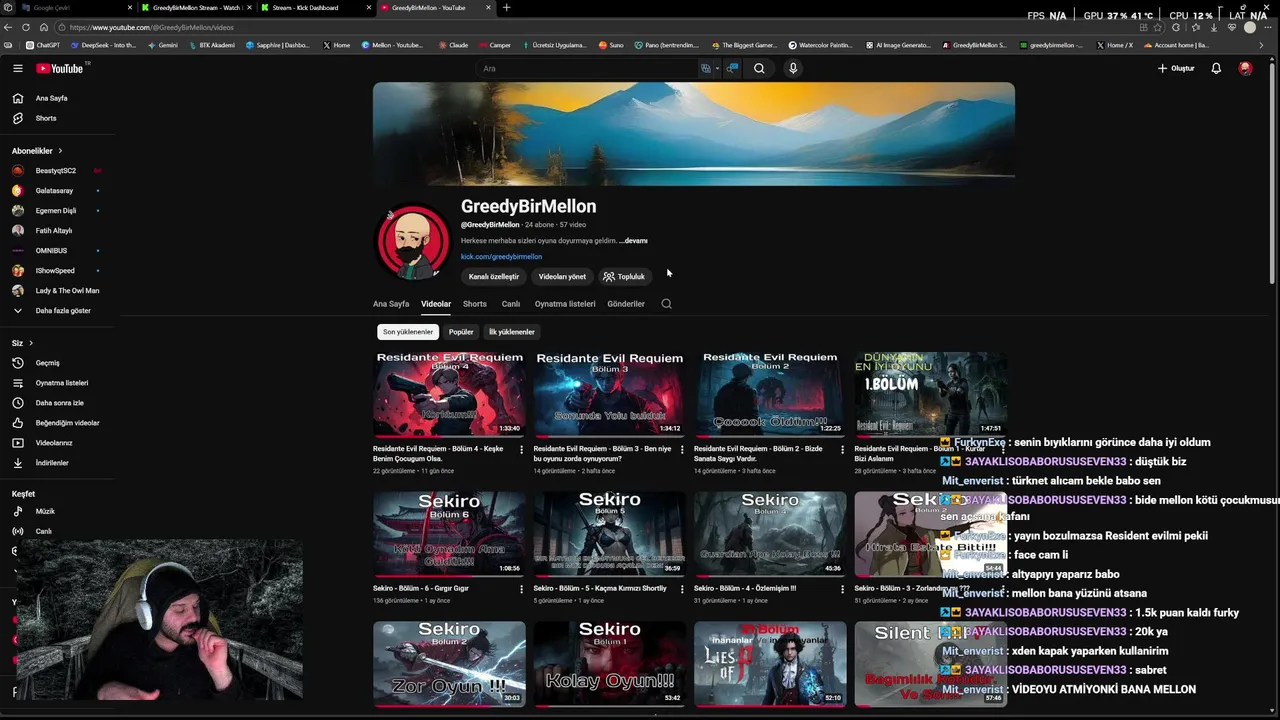Viewport: 1280px width, 720px height.
Task: Open options menu for Sekiro Bölüm 5 video
Action: tap(682, 589)
